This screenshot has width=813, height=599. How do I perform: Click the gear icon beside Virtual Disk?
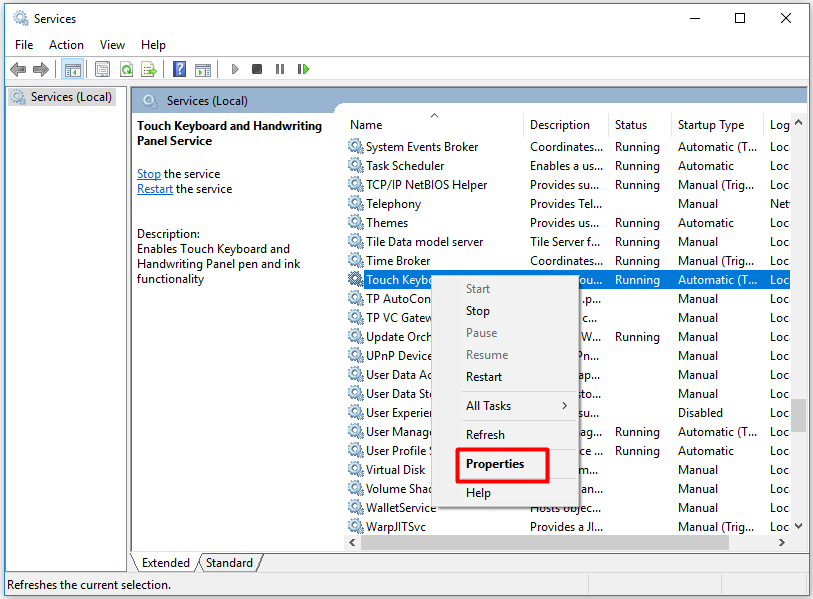356,469
